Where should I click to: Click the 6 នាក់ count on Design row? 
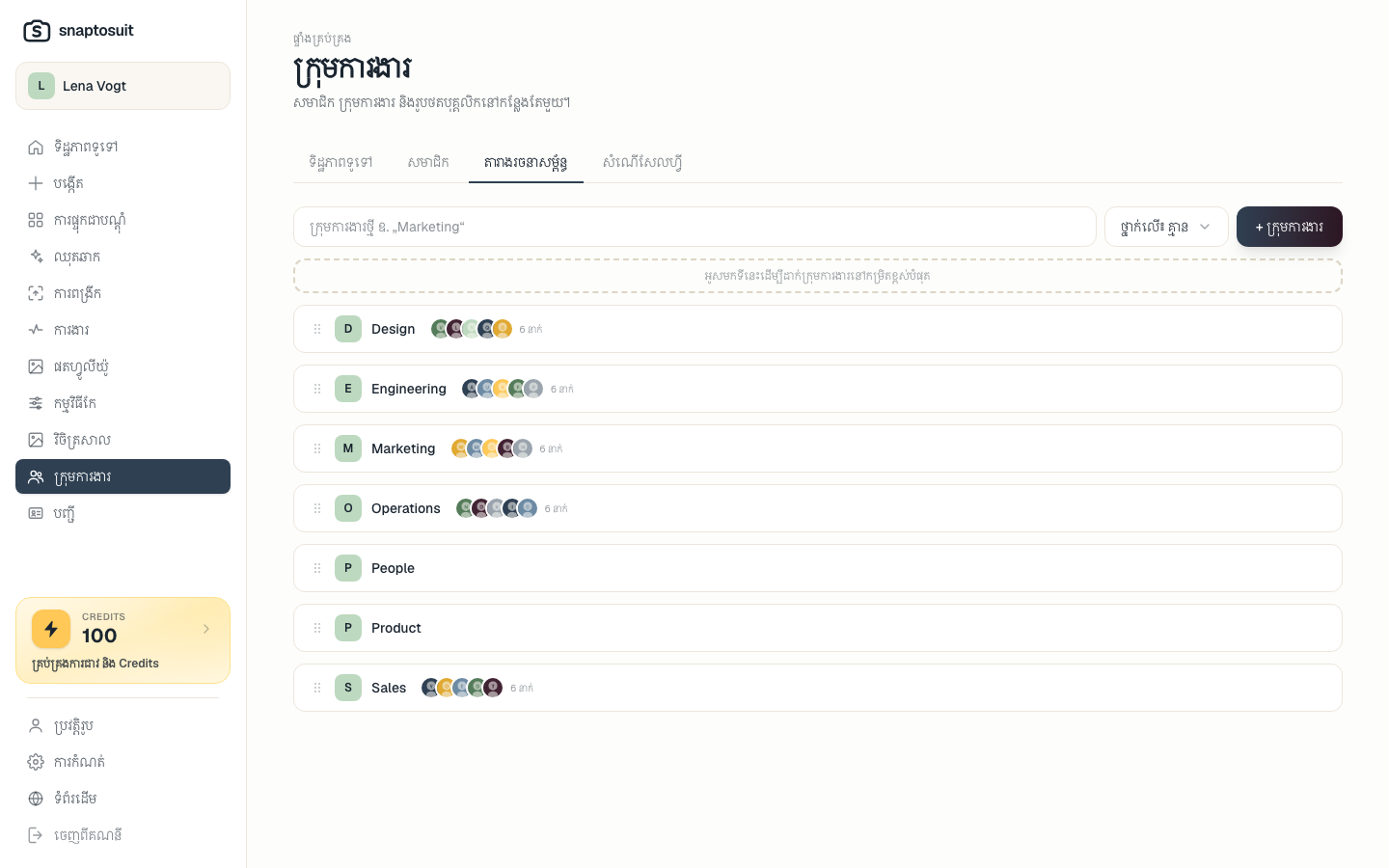pos(531,329)
